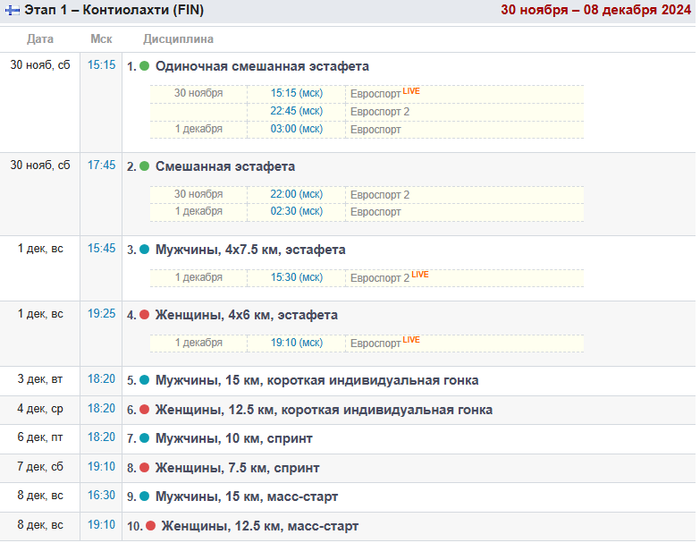Click start time 15:15 in Мск column

[101, 65]
